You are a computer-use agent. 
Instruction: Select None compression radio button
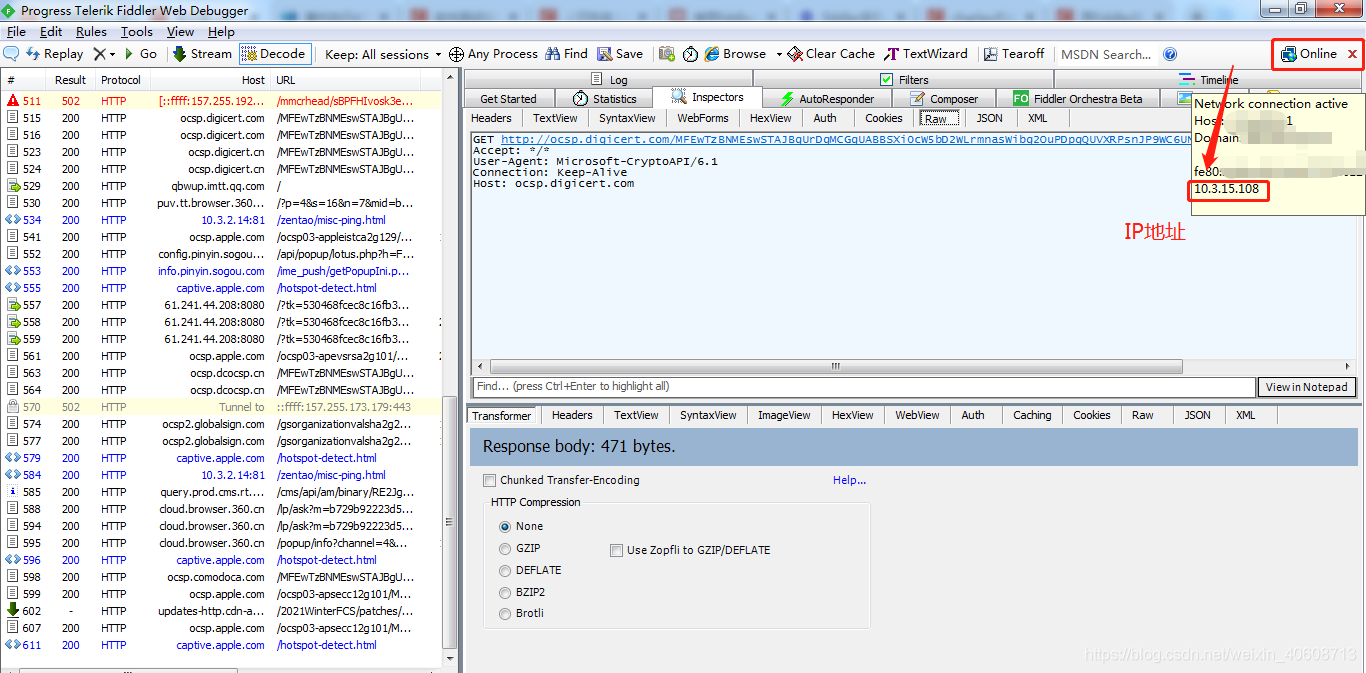tap(505, 526)
